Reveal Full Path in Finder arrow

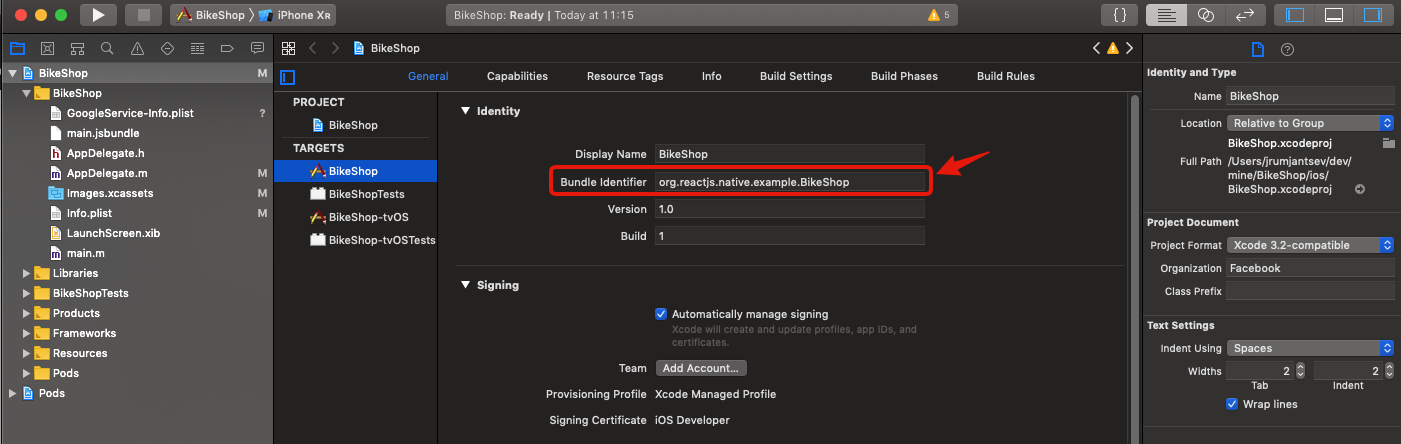(1360, 189)
